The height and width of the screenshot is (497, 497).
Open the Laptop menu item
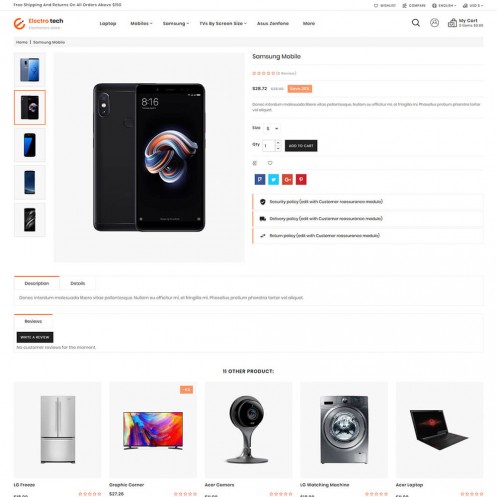108,23
